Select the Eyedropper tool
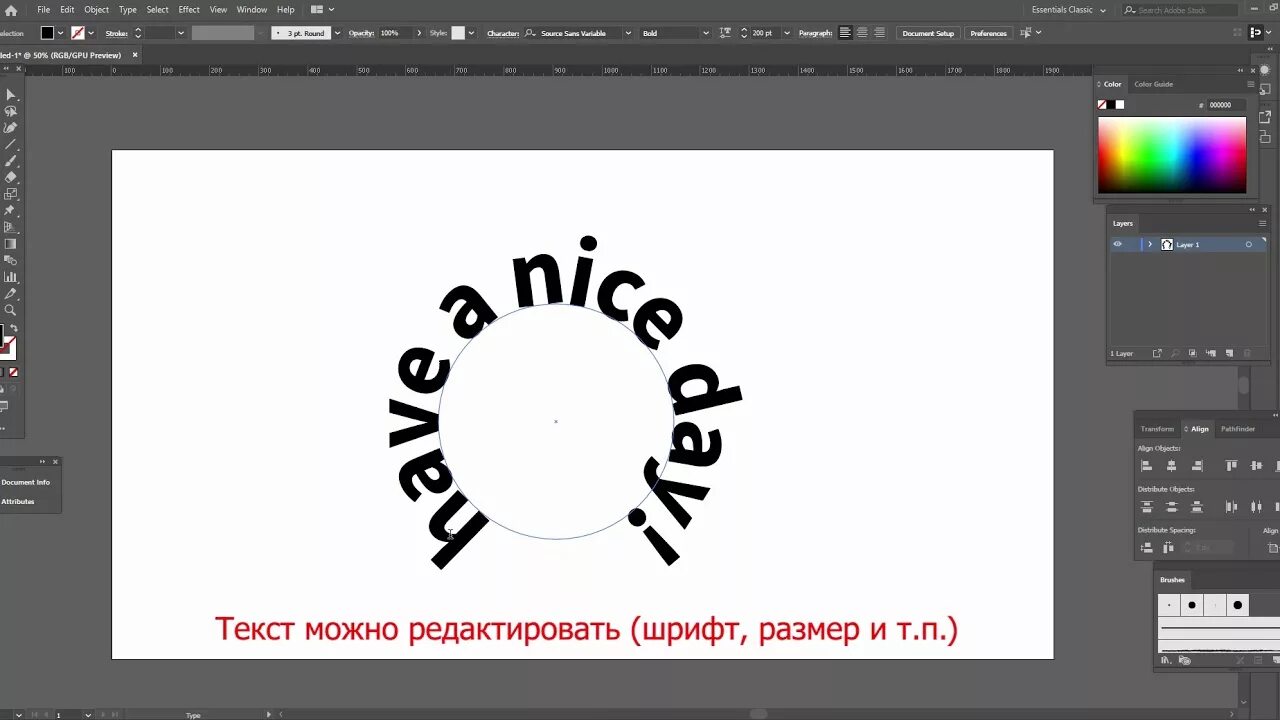The width and height of the screenshot is (1280, 720). 10,294
